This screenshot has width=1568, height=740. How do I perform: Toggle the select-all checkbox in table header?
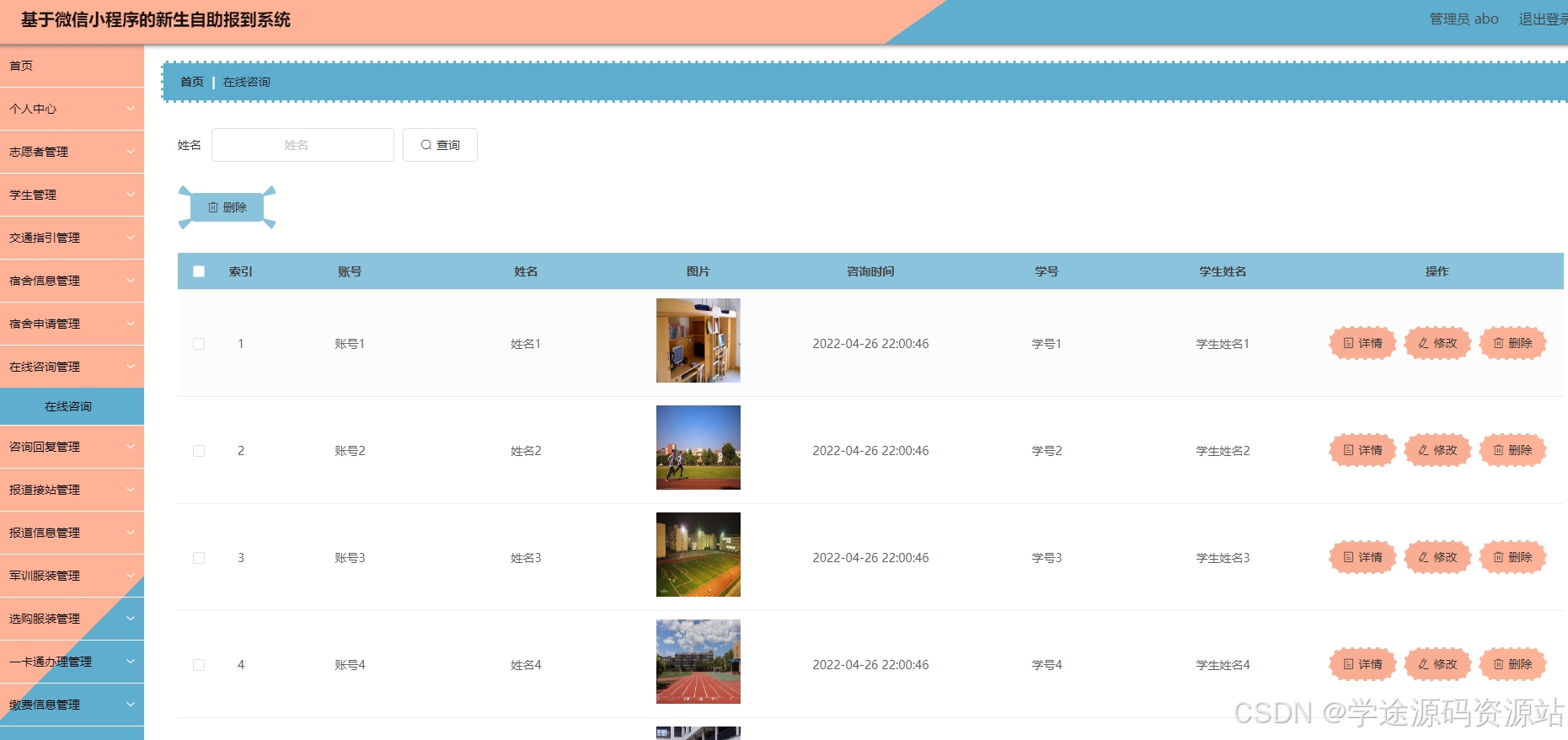(199, 271)
